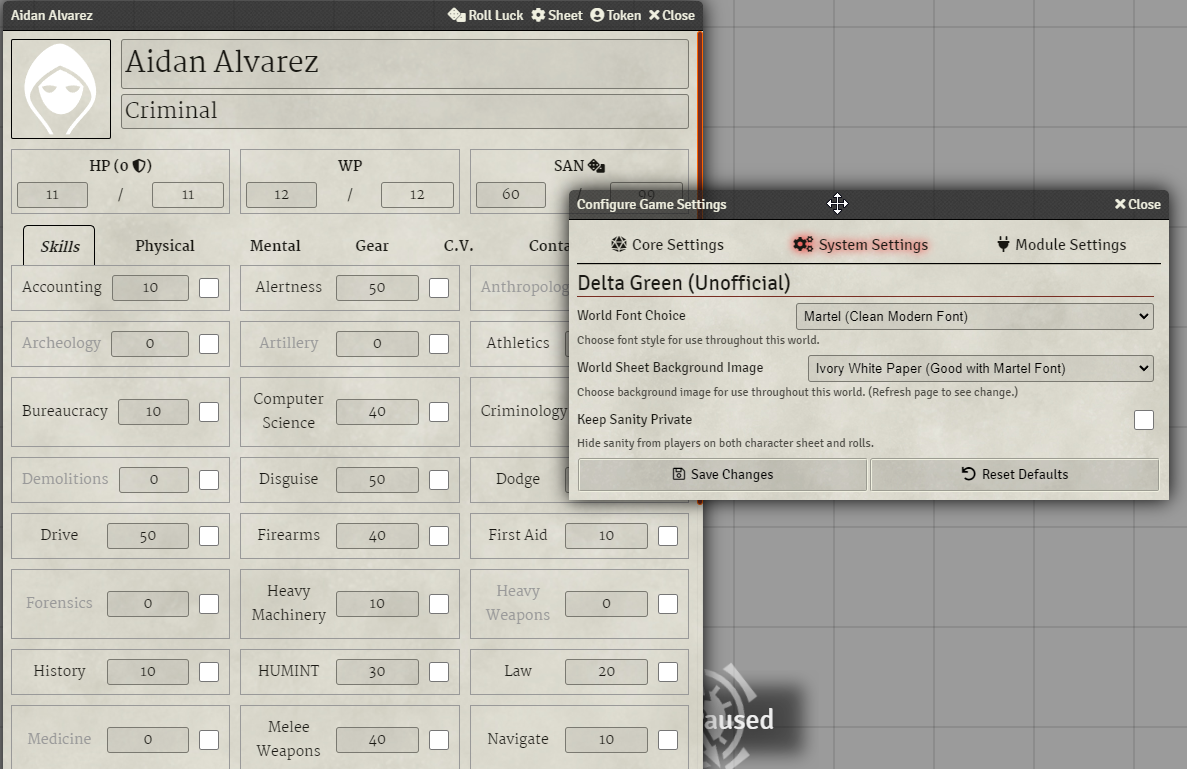The width and height of the screenshot is (1187, 769).
Task: Check the Law skill checkbox
Action: (x=668, y=672)
